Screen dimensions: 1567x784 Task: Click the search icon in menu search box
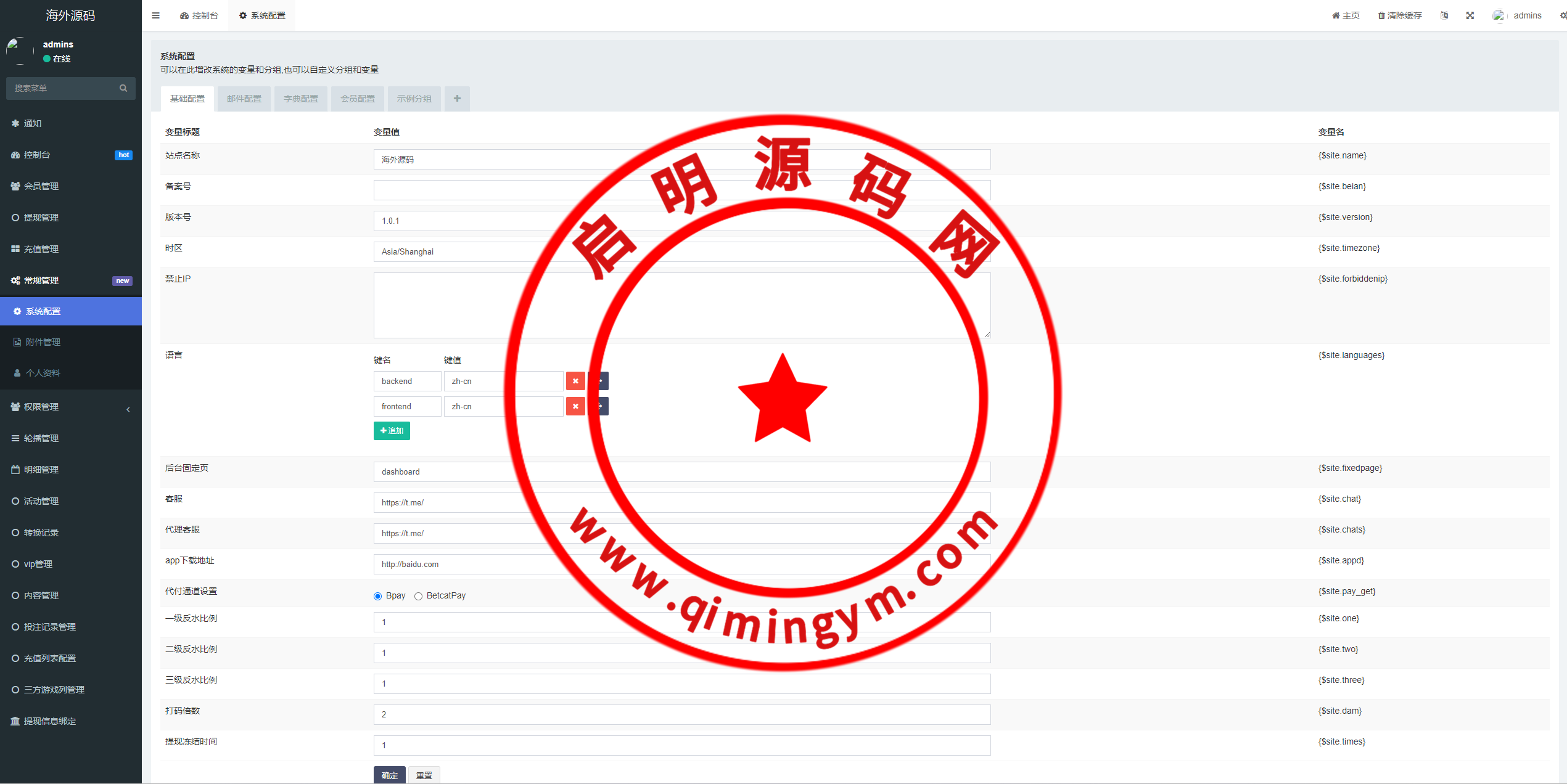(123, 88)
